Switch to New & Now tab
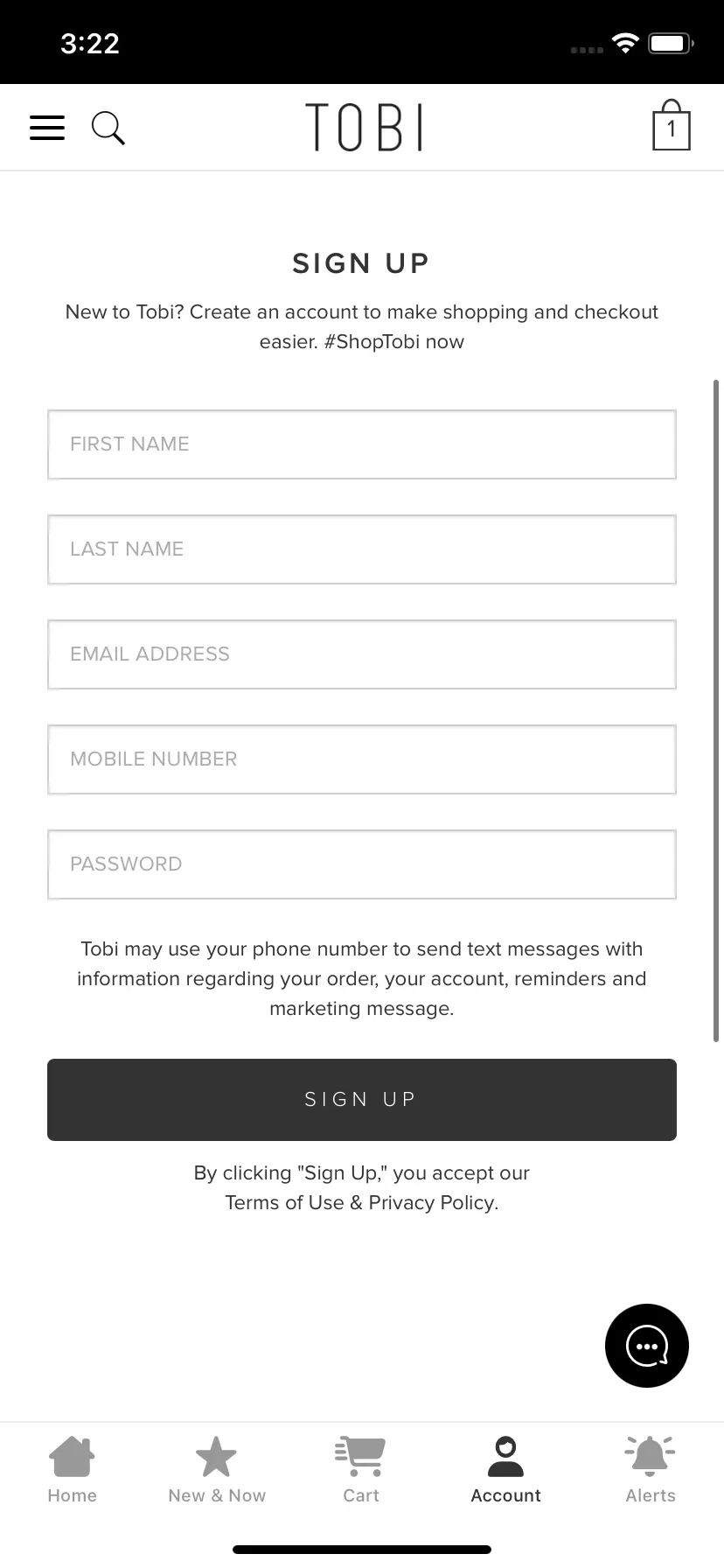The image size is (724, 1568). [217, 1470]
